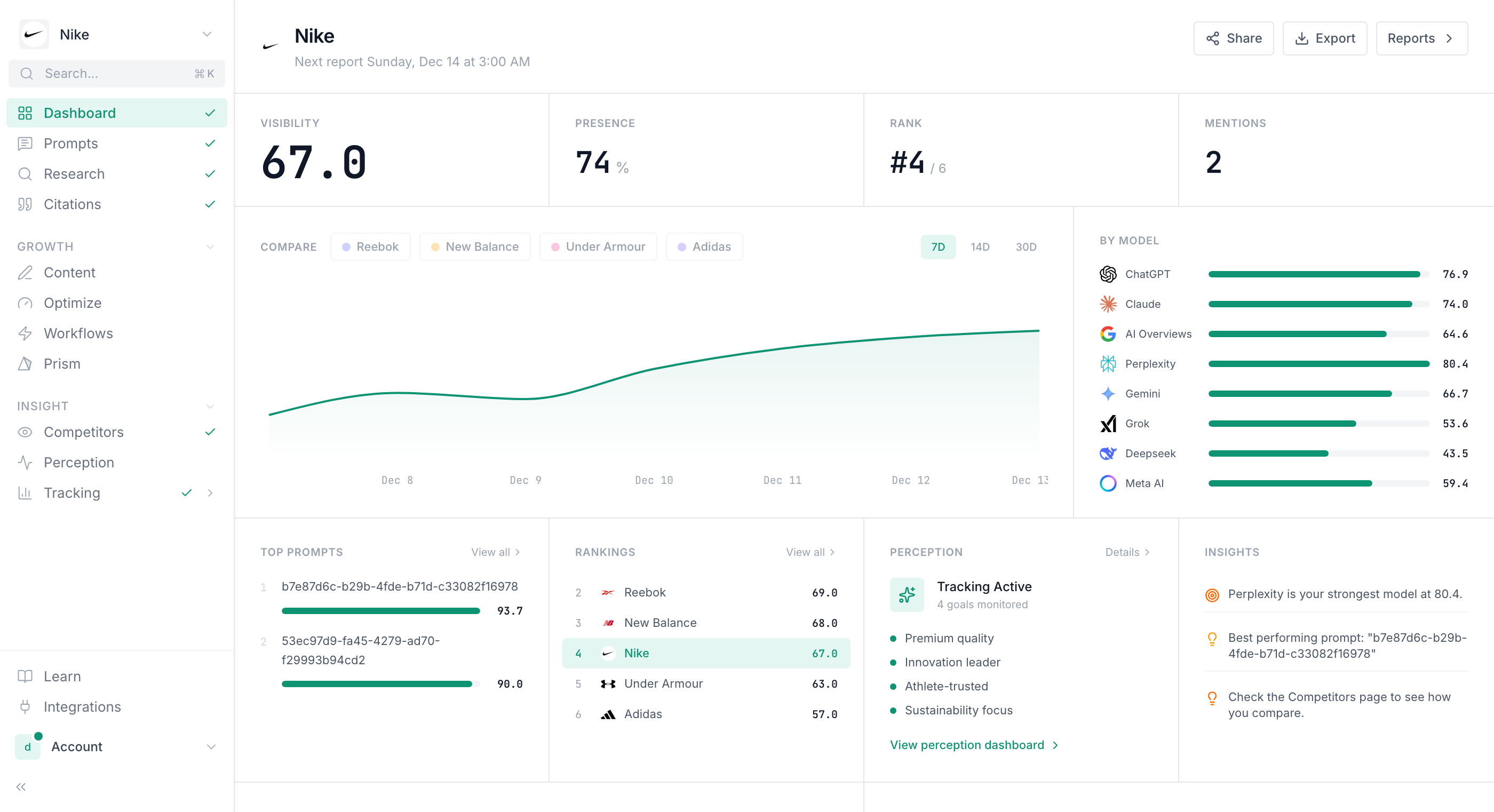
Task: Click the Perplexity model icon
Action: click(x=1108, y=364)
